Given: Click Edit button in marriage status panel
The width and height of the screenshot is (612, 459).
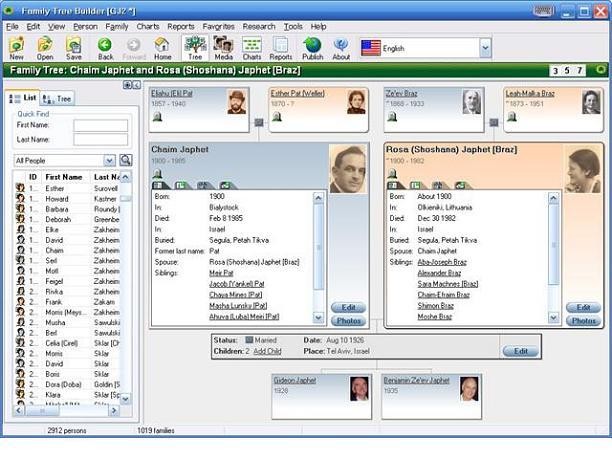Looking at the screenshot, I should point(521,351).
